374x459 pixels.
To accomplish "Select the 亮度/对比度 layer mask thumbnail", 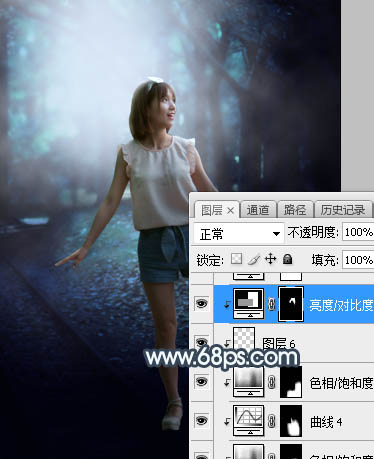I will click(x=291, y=304).
